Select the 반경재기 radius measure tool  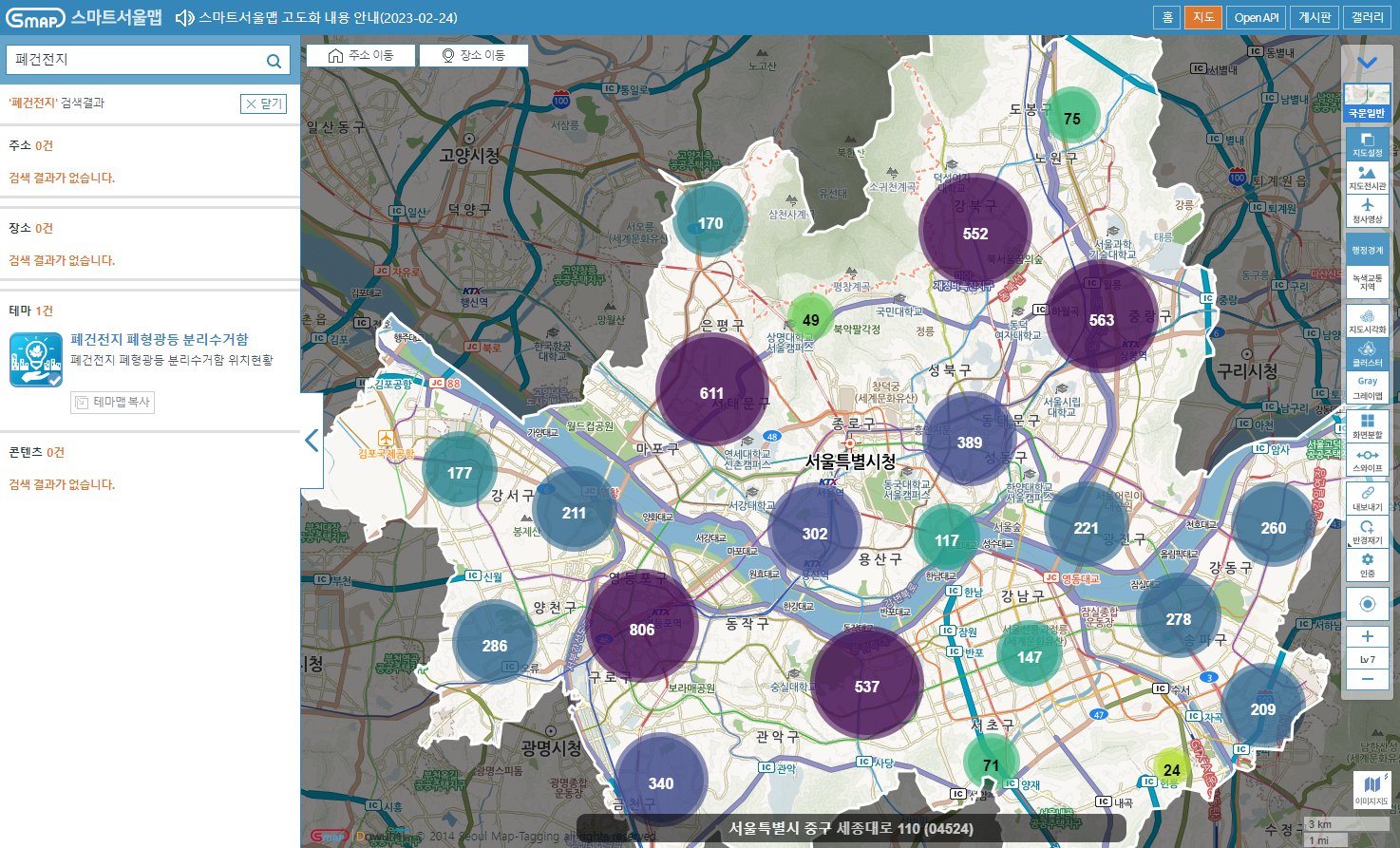tap(1367, 532)
